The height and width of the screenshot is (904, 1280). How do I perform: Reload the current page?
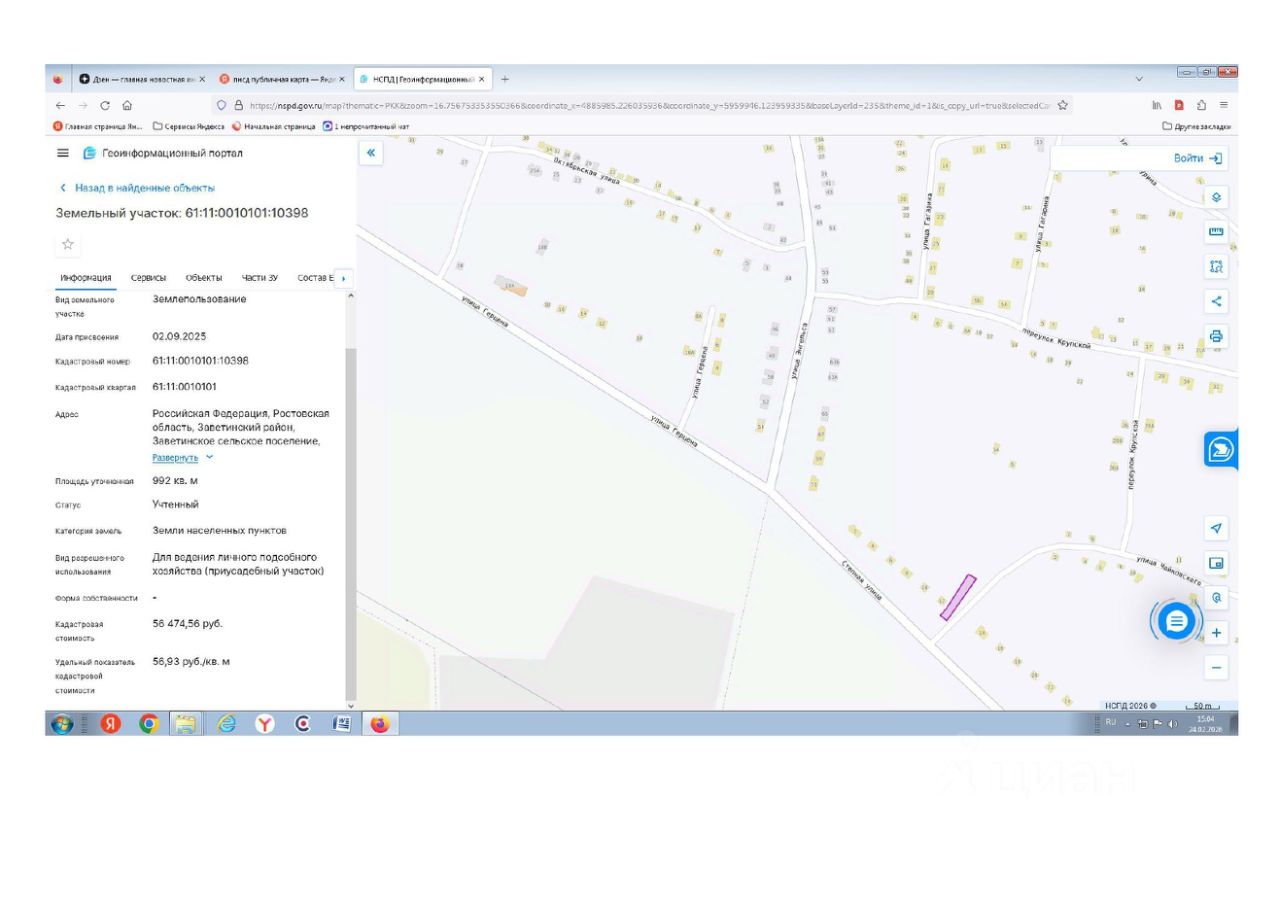coord(105,105)
